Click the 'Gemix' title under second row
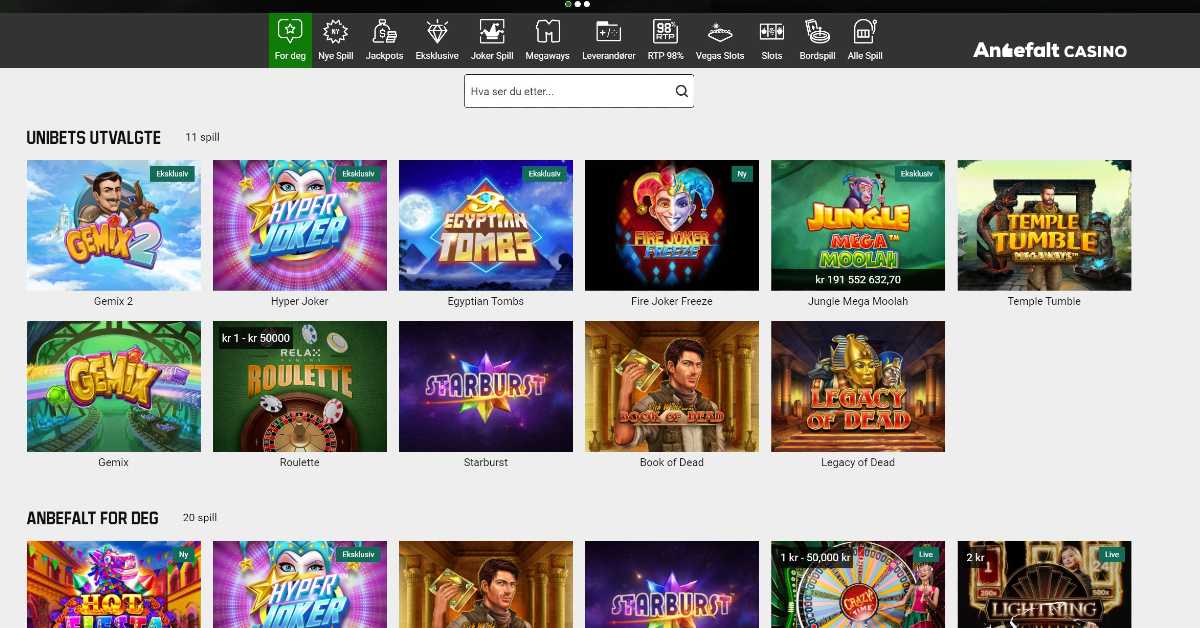Viewport: 1200px width, 628px height. click(114, 462)
